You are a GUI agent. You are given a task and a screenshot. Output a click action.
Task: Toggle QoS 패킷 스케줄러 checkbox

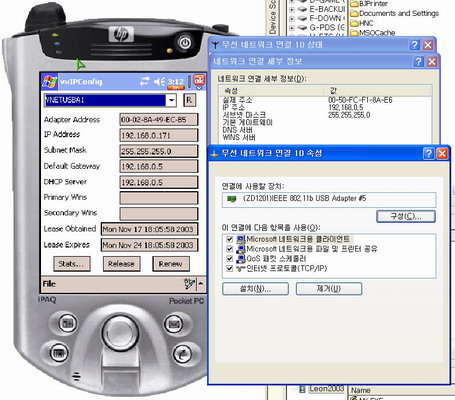(x=229, y=258)
